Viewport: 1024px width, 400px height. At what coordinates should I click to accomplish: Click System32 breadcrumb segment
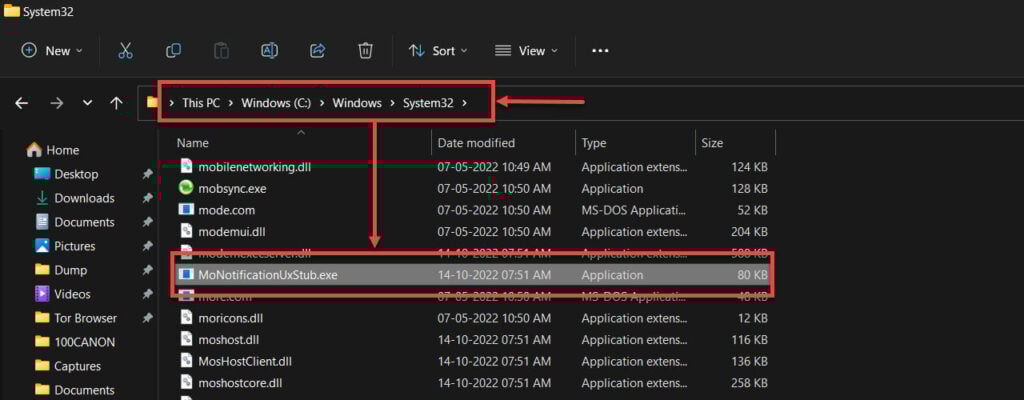pyautogui.click(x=428, y=103)
